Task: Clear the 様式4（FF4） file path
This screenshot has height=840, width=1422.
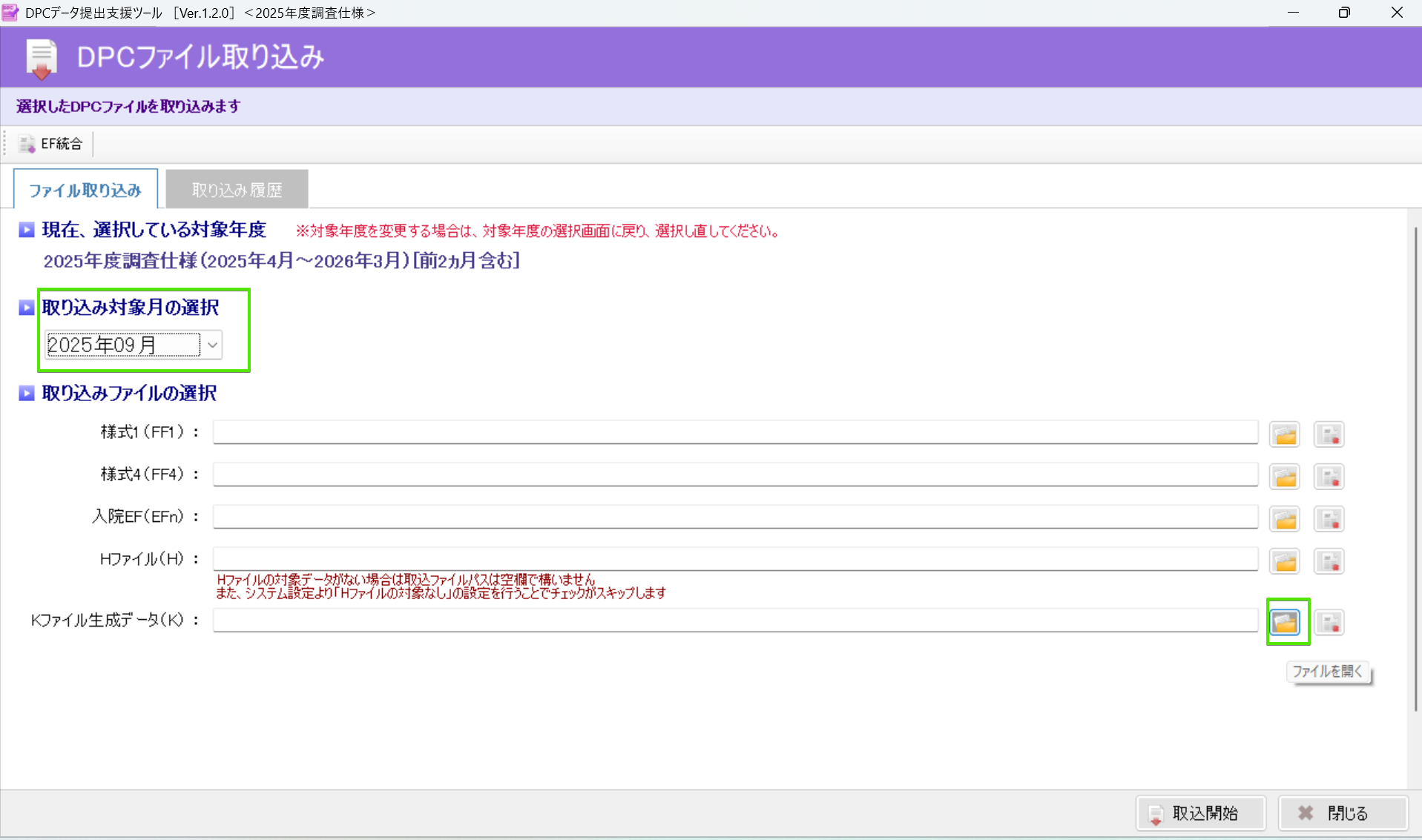Action: pos(1329,477)
